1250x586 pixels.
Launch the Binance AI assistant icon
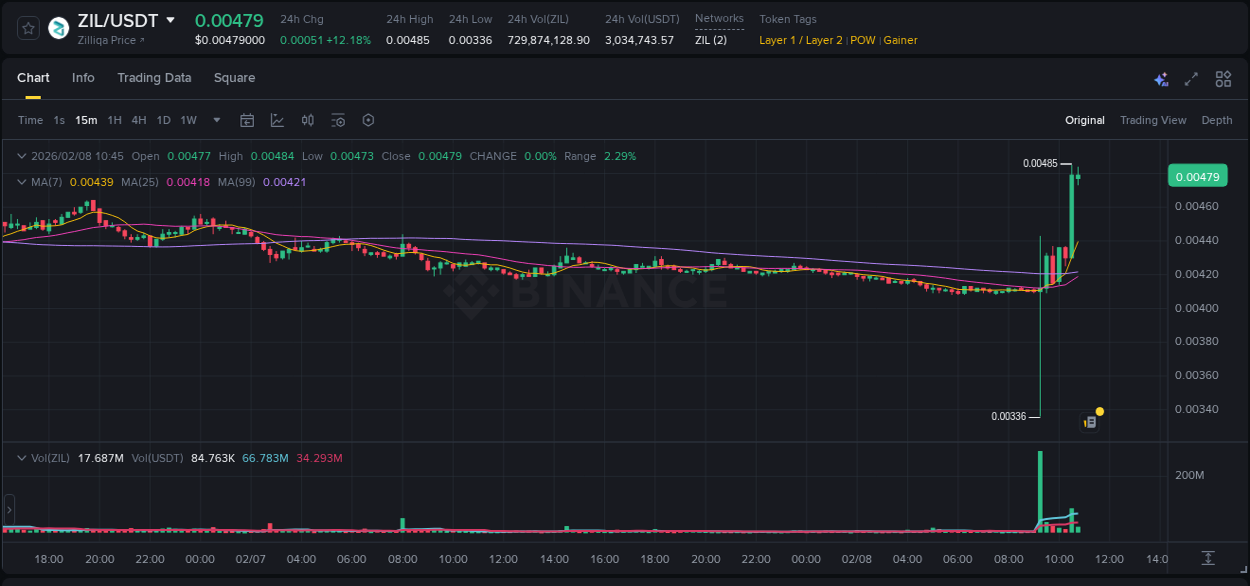1161,78
